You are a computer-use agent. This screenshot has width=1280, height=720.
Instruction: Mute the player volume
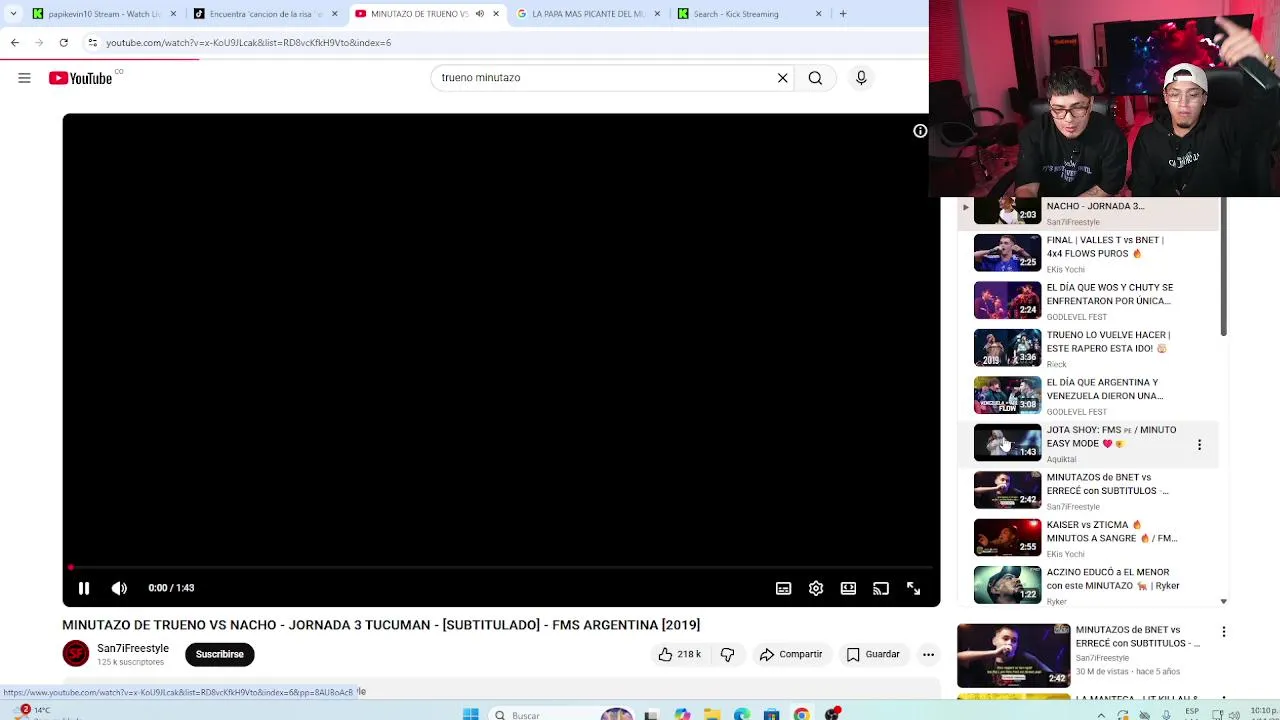click(119, 588)
